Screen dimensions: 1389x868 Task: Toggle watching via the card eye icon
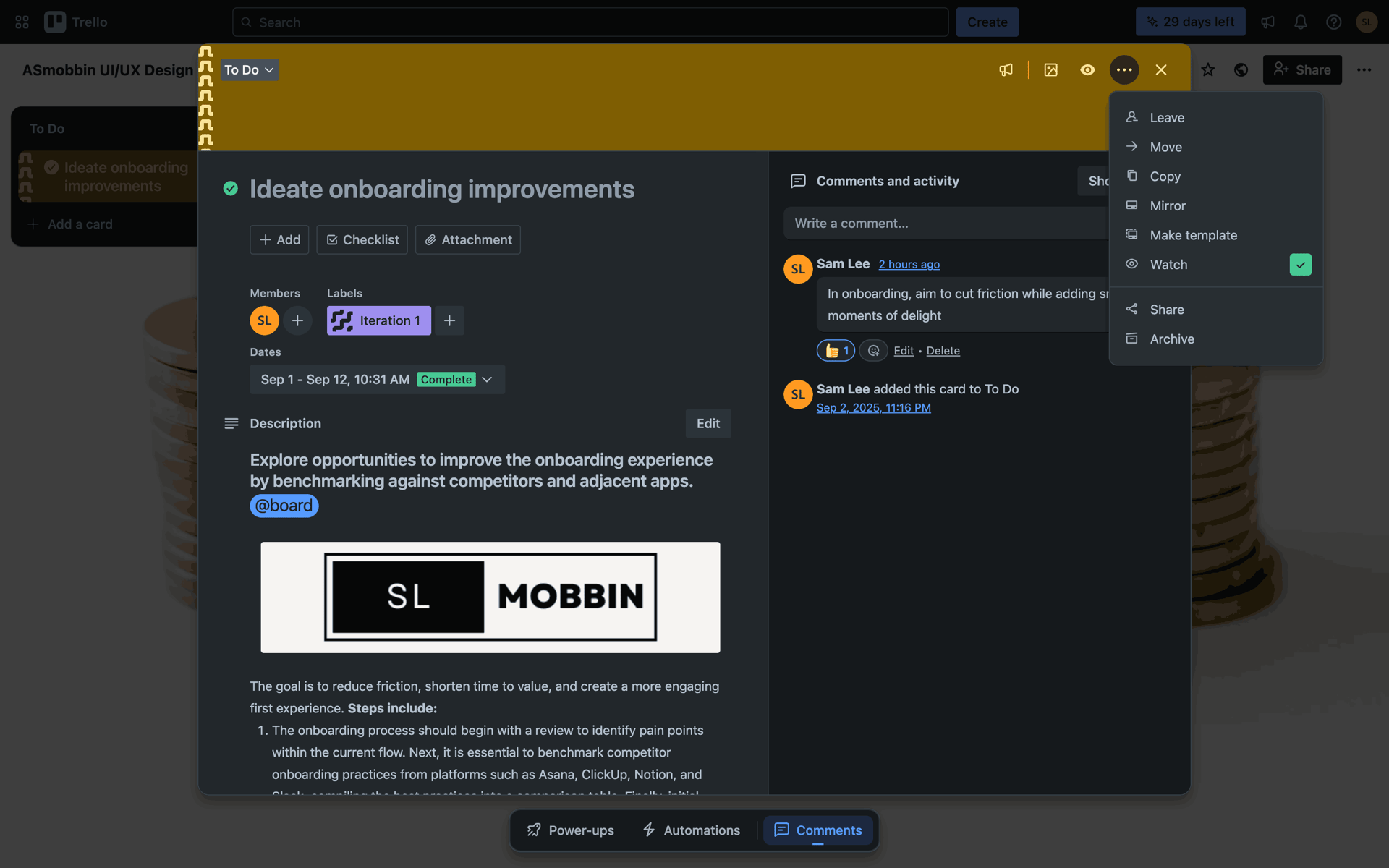[1087, 70]
